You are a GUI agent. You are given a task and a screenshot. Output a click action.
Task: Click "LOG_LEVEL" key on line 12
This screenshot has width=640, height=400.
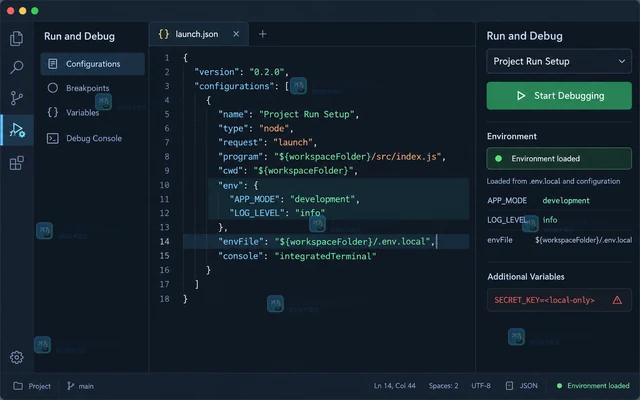(257, 213)
